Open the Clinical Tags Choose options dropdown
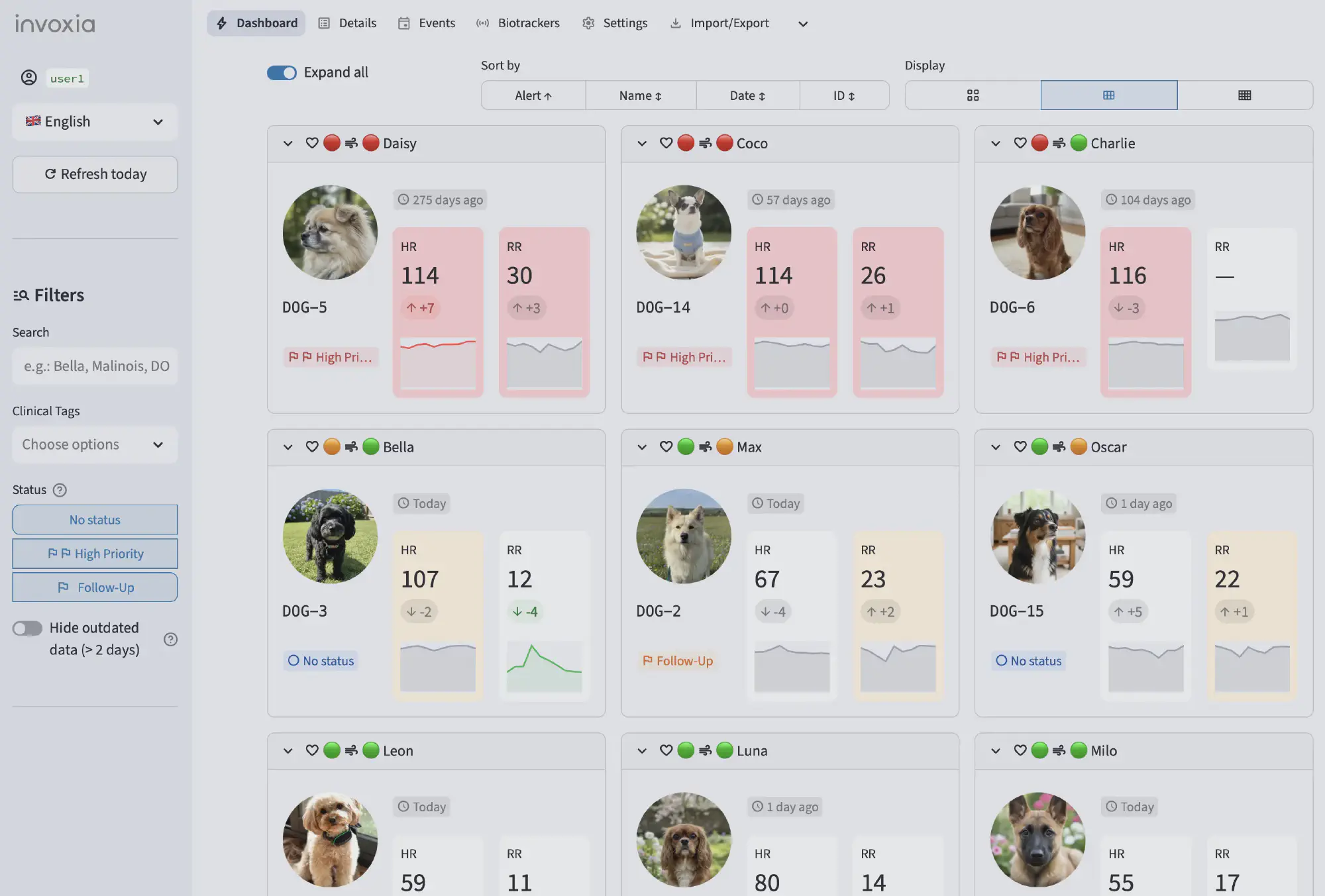 (94, 444)
